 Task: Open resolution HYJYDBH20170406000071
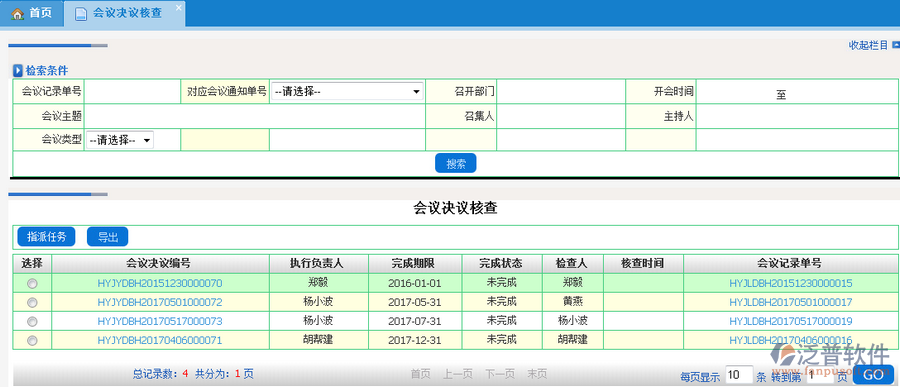160,340
